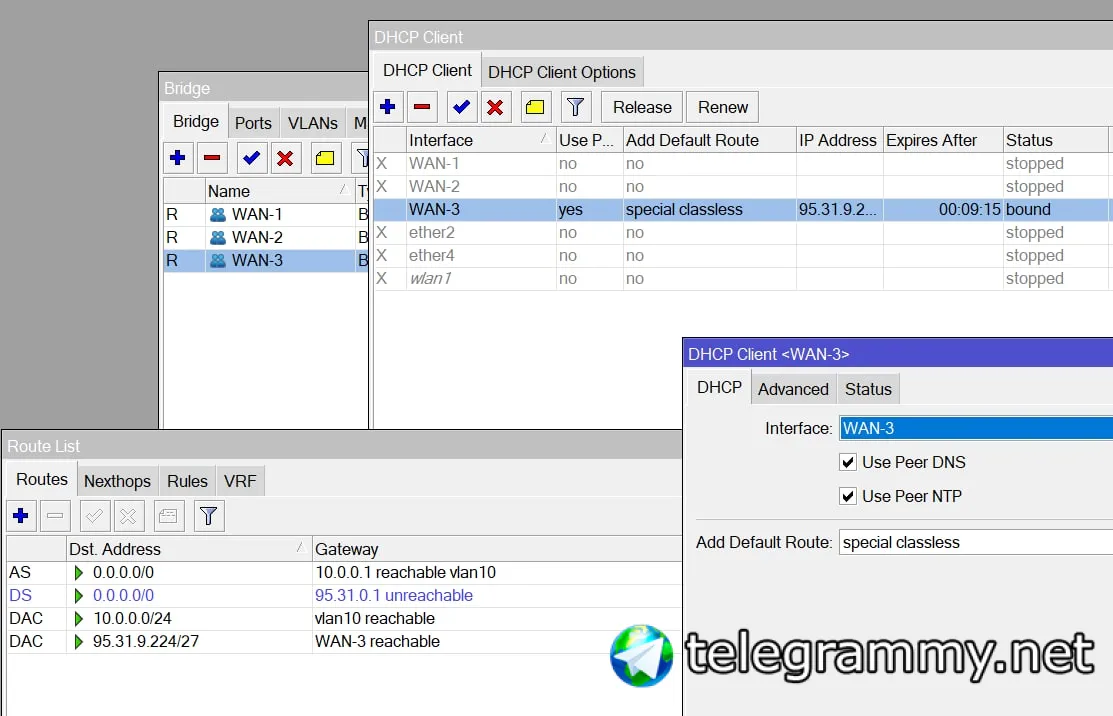Sort DHCP clients by Interface column
Image resolution: width=1113 pixels, height=716 pixels.
pyautogui.click(x=481, y=141)
